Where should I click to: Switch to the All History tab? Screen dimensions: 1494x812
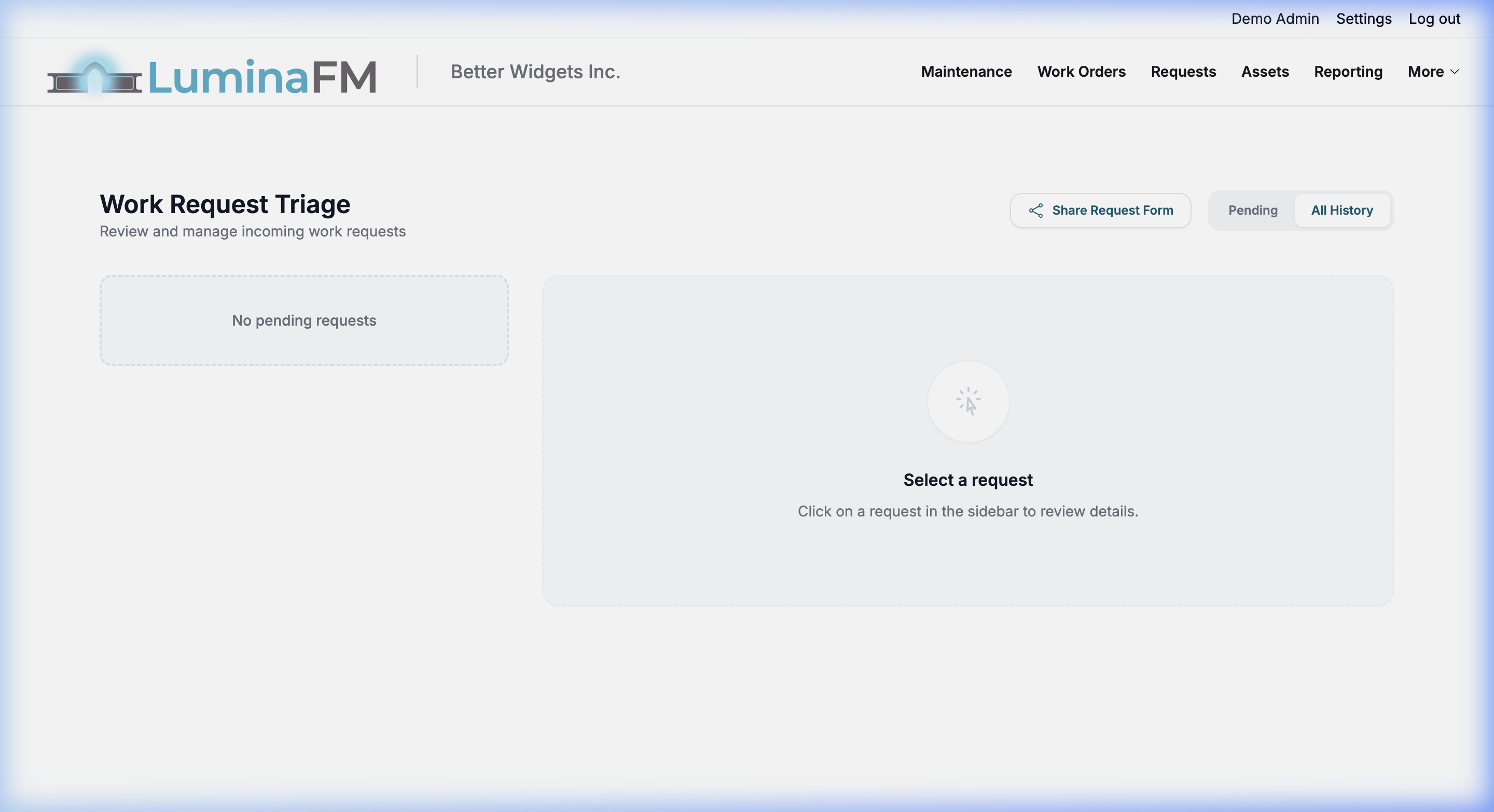pyautogui.click(x=1342, y=211)
